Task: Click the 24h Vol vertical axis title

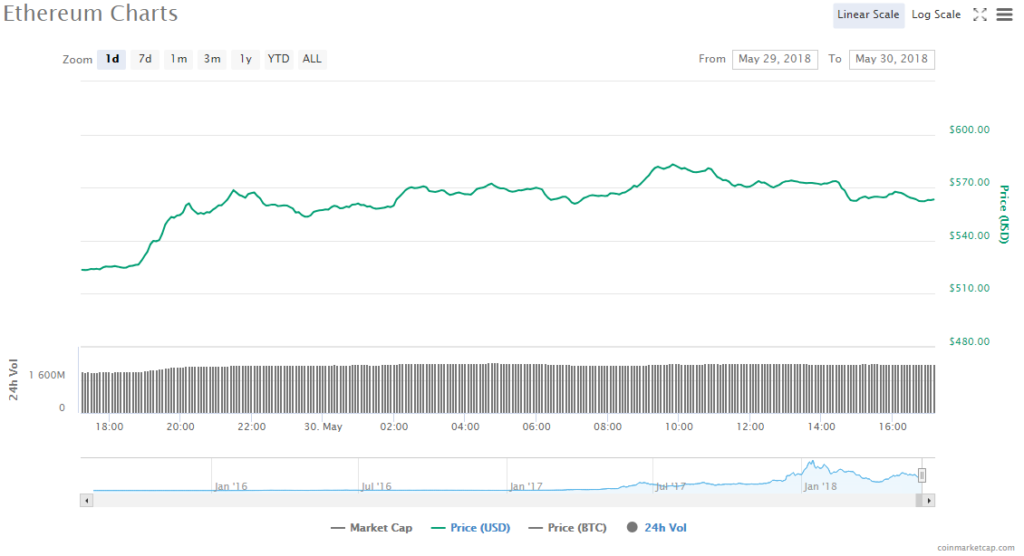Action: click(13, 380)
